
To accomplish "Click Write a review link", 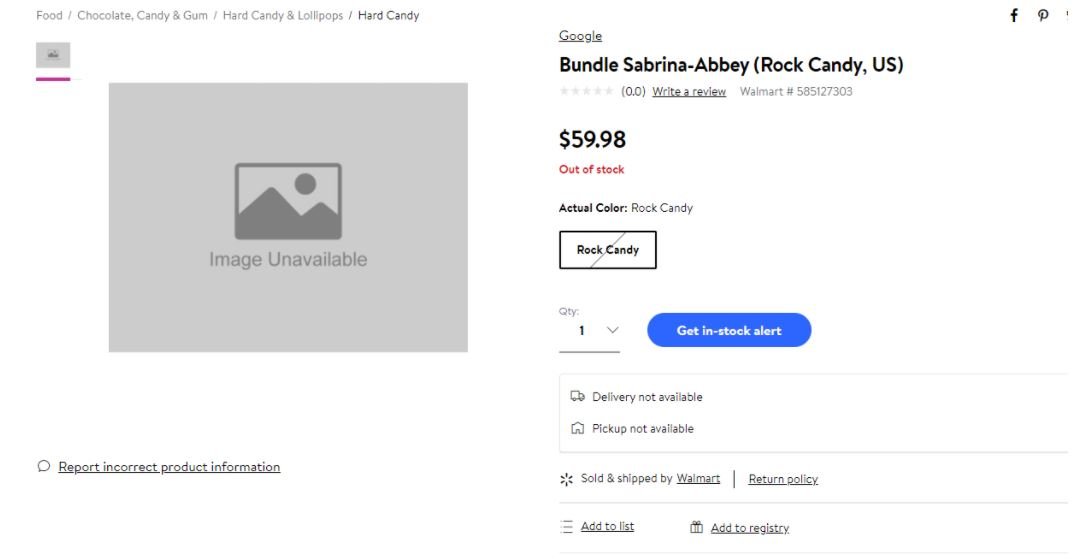I will 689,92.
